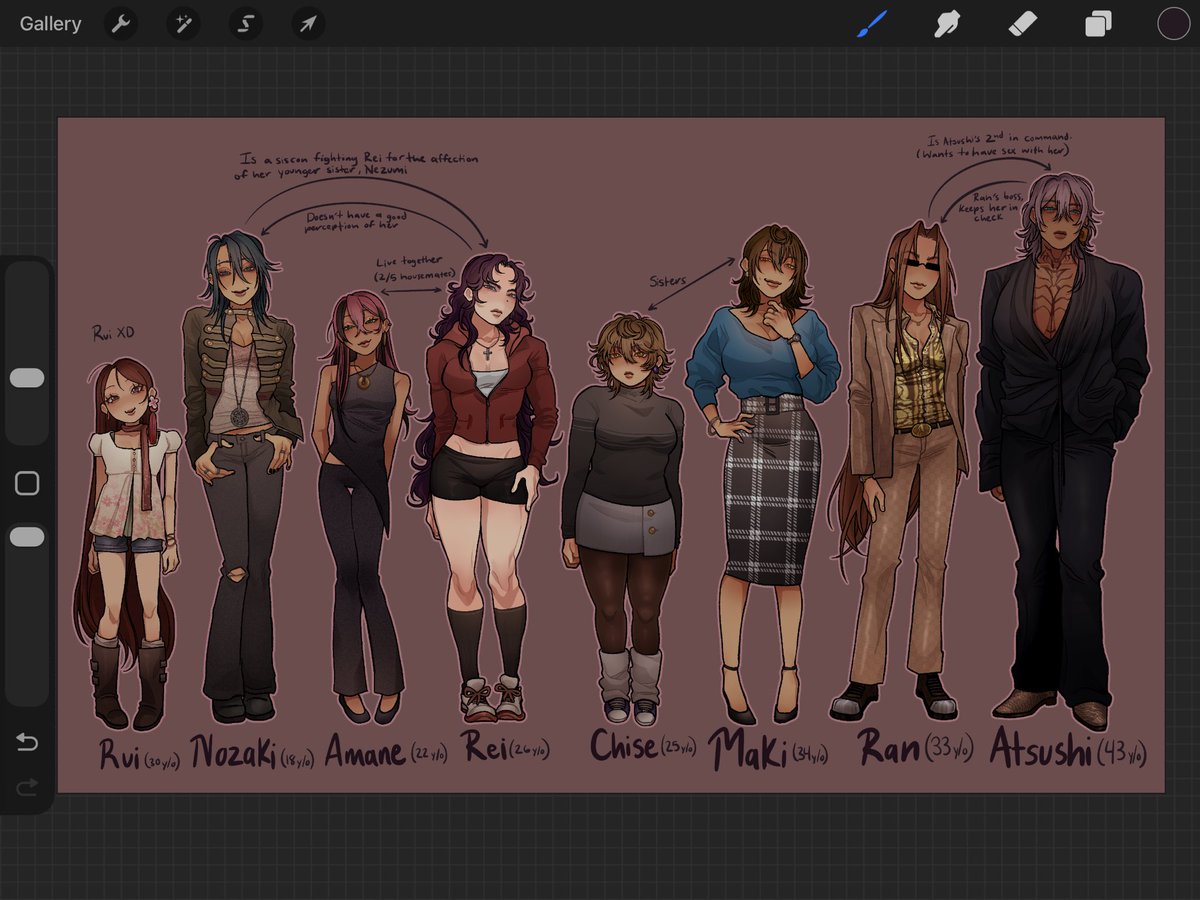This screenshot has height=900, width=1200.
Task: Select the Smudge tool
Action: point(947,23)
